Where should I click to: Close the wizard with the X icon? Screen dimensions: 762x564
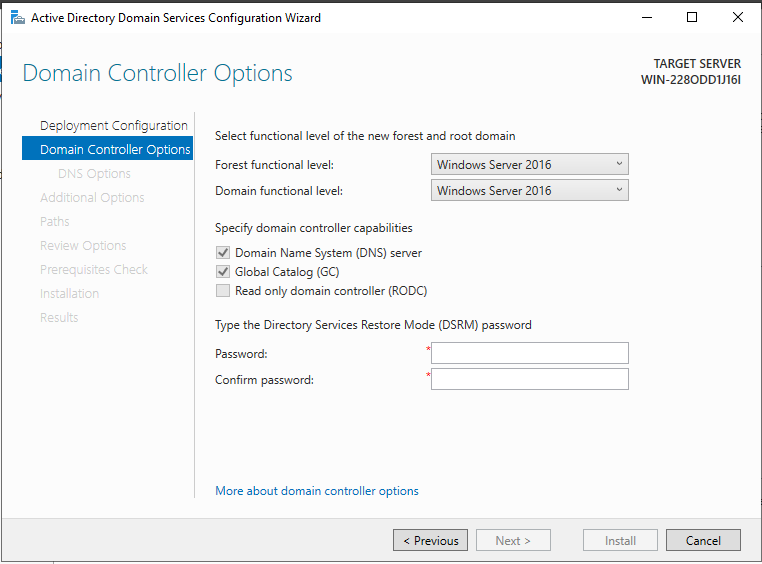[738, 17]
